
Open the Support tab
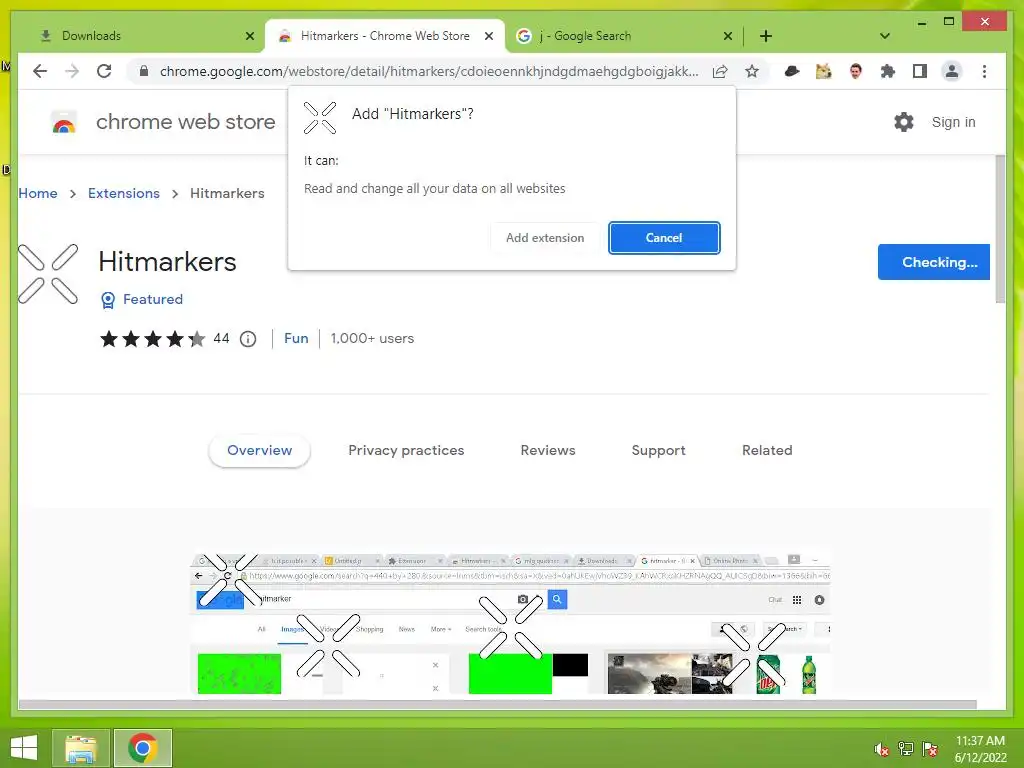point(658,451)
